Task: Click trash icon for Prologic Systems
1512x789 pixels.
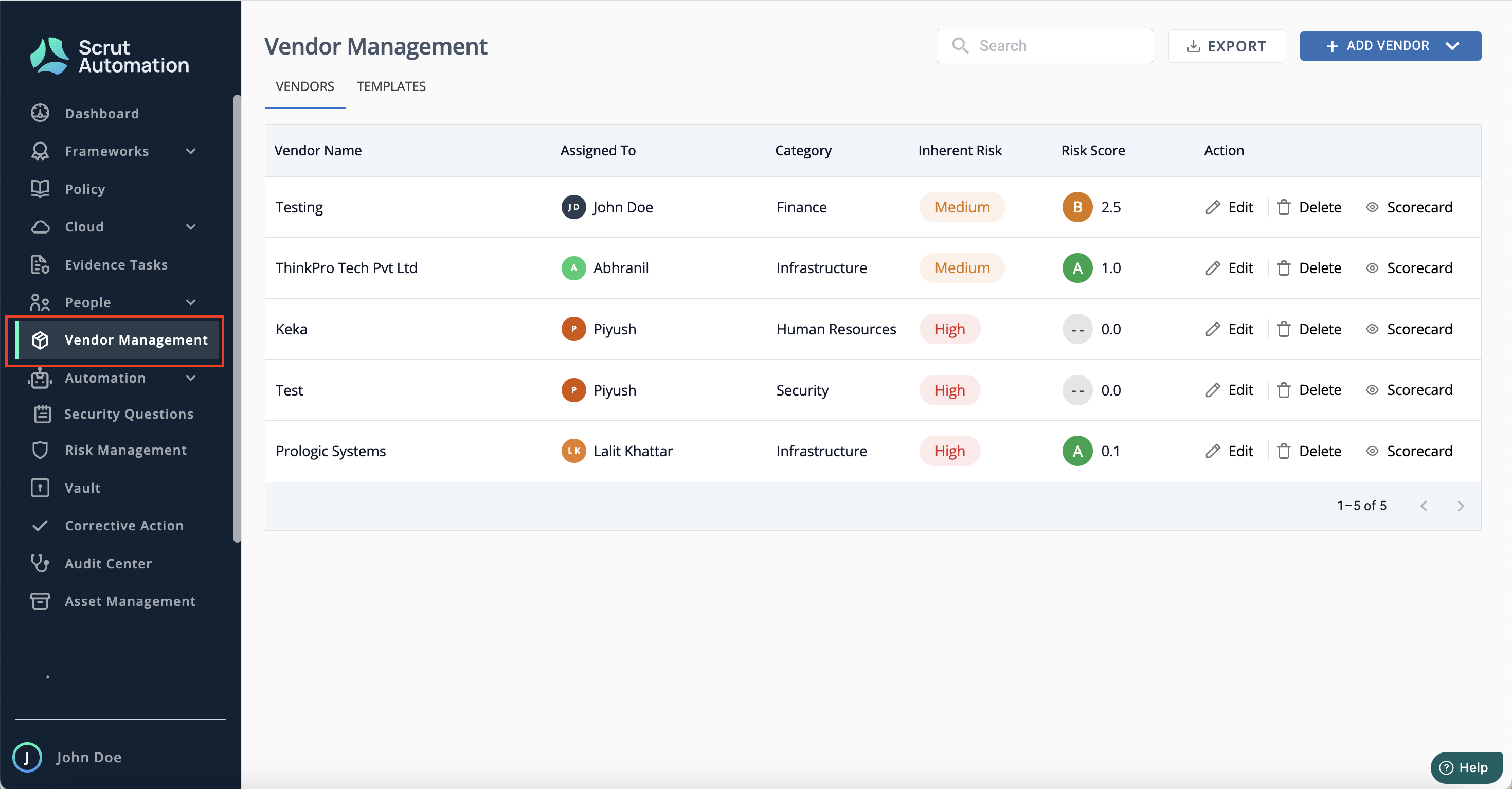Action: [x=1284, y=451]
